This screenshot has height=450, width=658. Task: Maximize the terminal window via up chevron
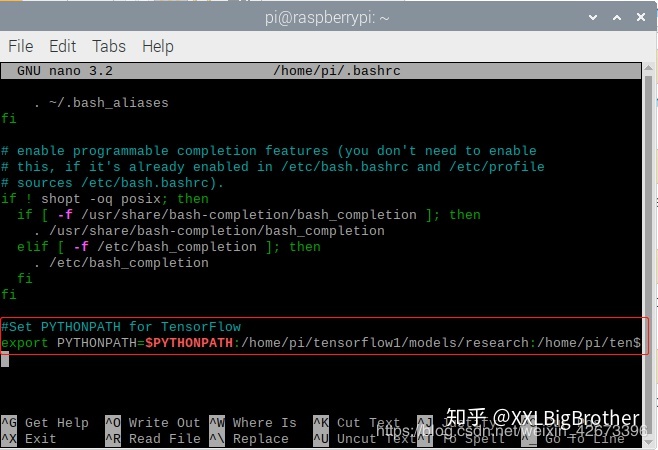tap(617, 17)
